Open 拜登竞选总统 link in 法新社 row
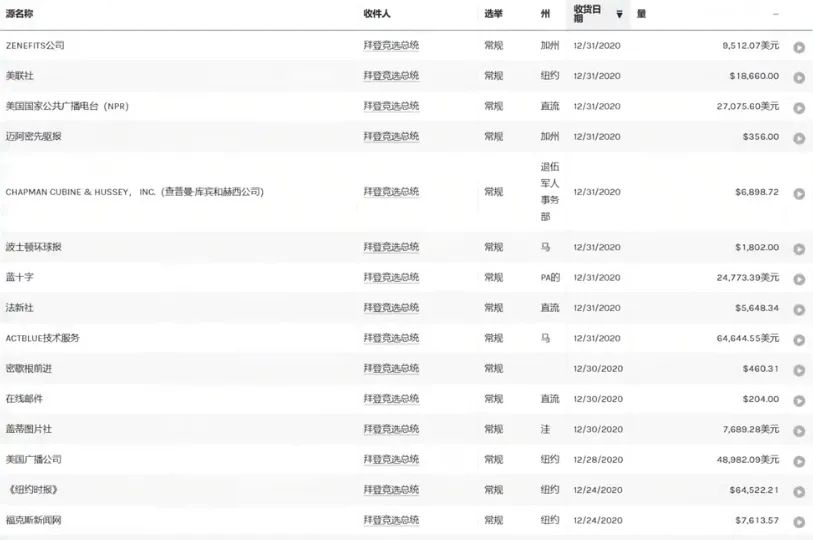The height and width of the screenshot is (540, 813). click(391, 308)
